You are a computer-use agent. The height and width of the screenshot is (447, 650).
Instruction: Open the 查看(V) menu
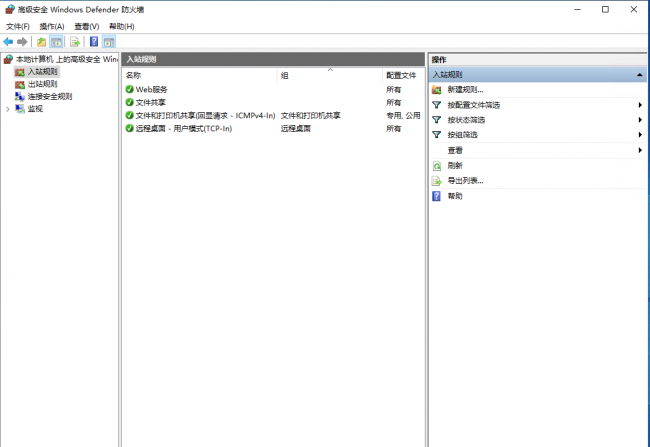click(87, 27)
